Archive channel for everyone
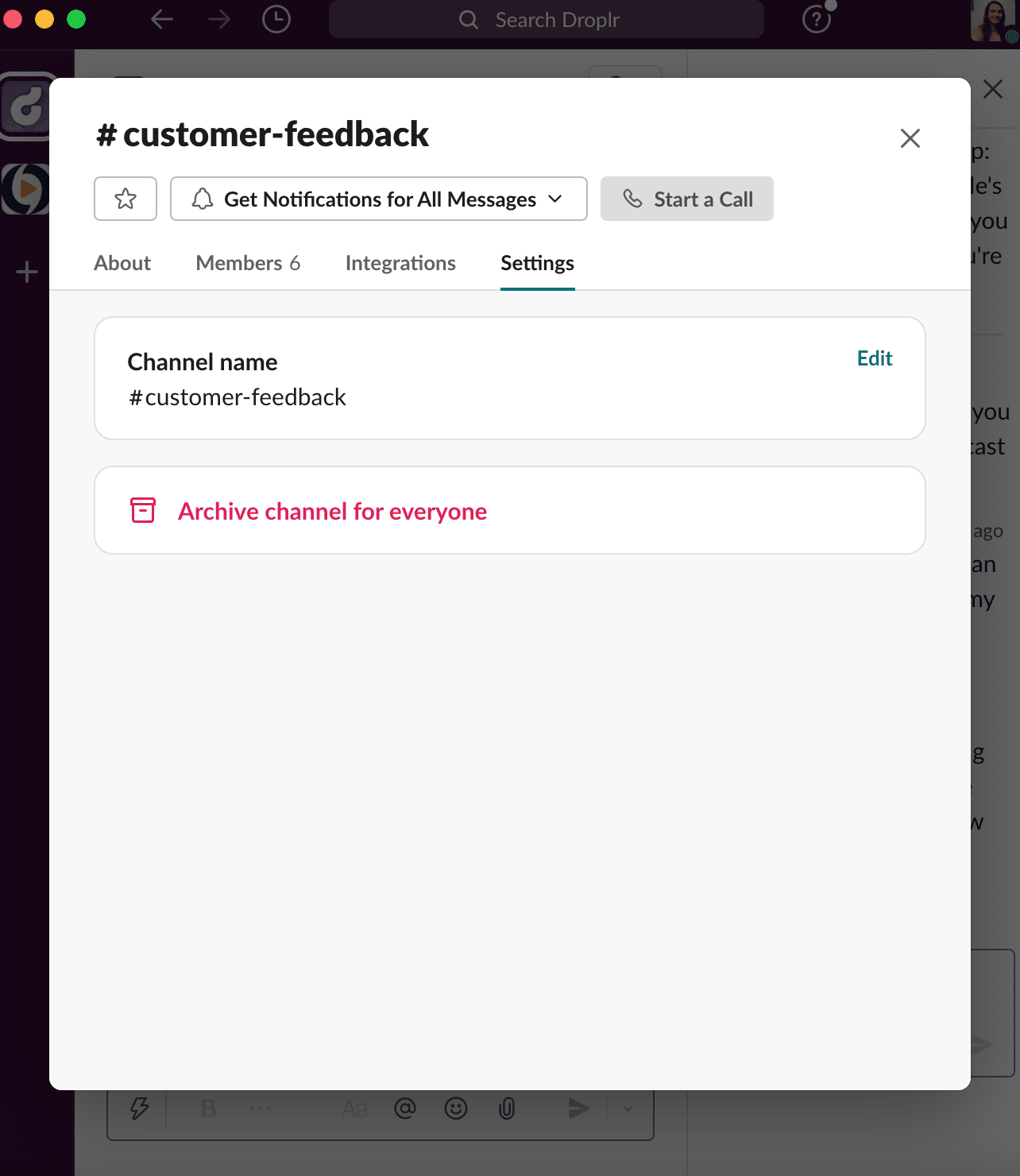The image size is (1020, 1176). pos(333,511)
